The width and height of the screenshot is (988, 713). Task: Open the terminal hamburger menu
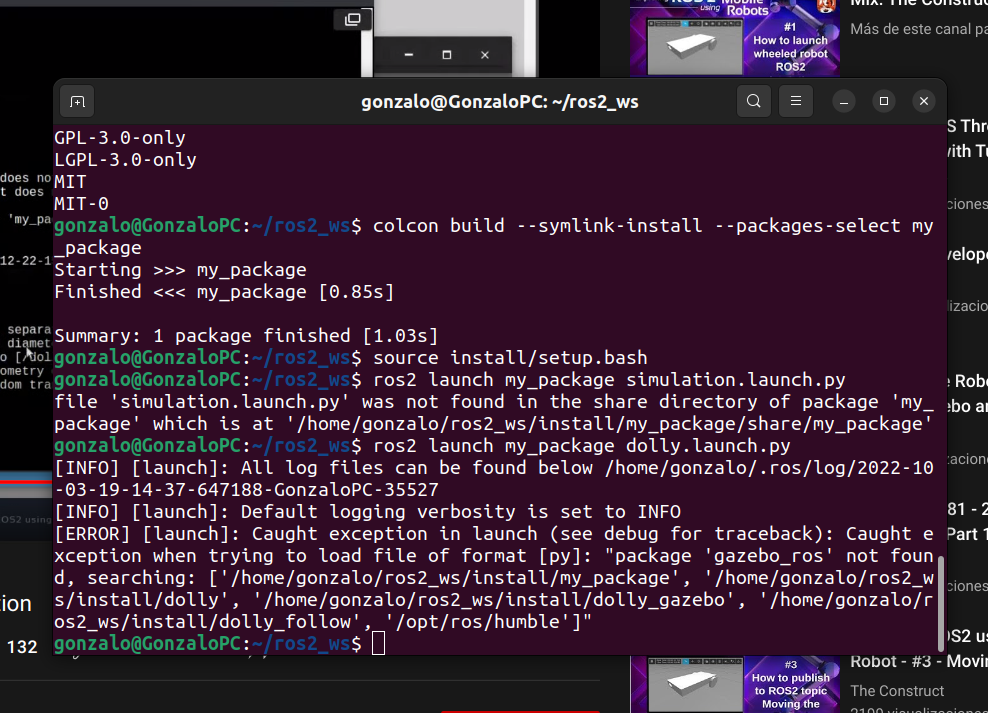[796, 101]
